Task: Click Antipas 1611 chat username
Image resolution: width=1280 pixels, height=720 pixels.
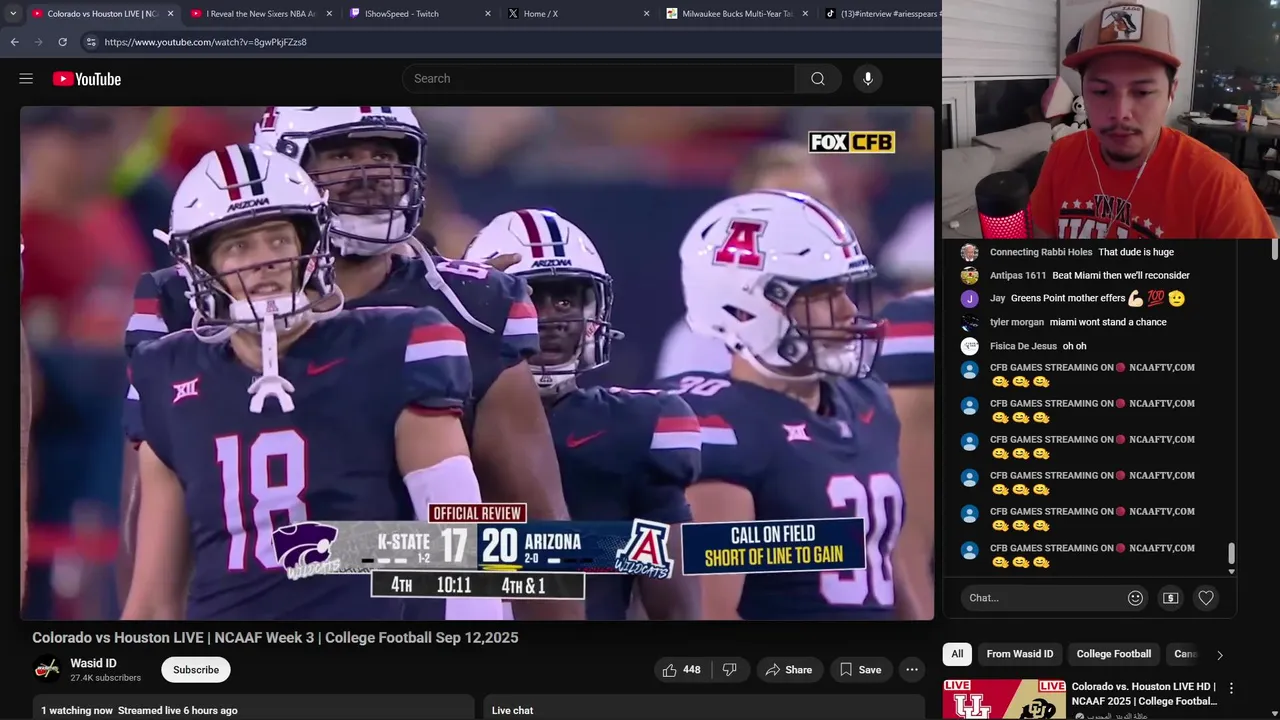Action: (1018, 275)
